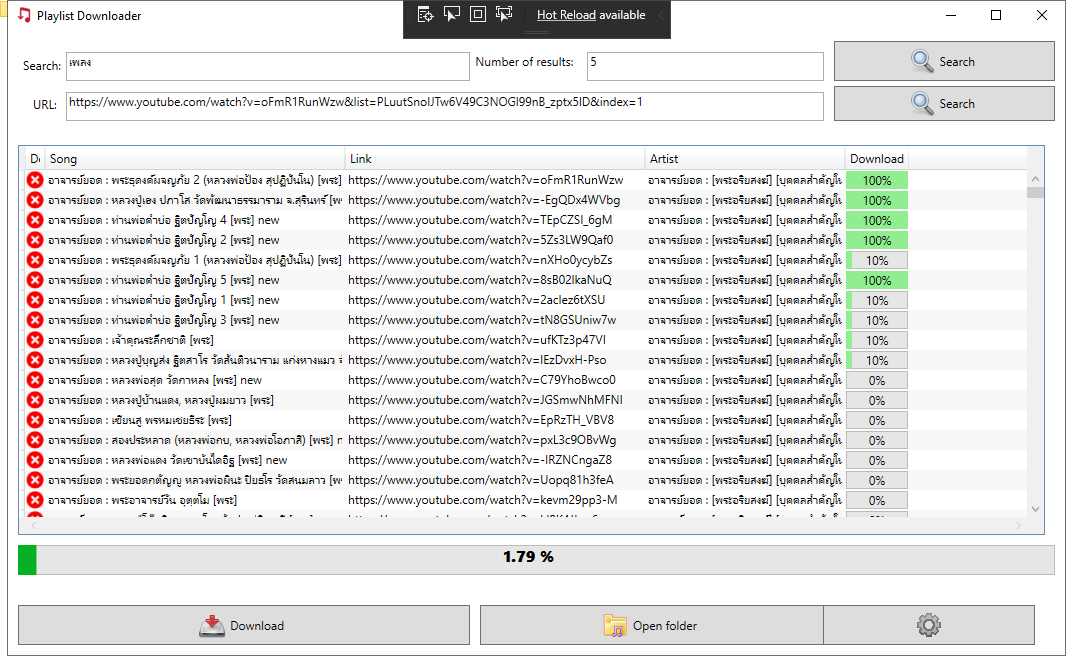Viewport: 1073px width, 663px height.
Task: Sort by Download column header
Action: [877, 159]
